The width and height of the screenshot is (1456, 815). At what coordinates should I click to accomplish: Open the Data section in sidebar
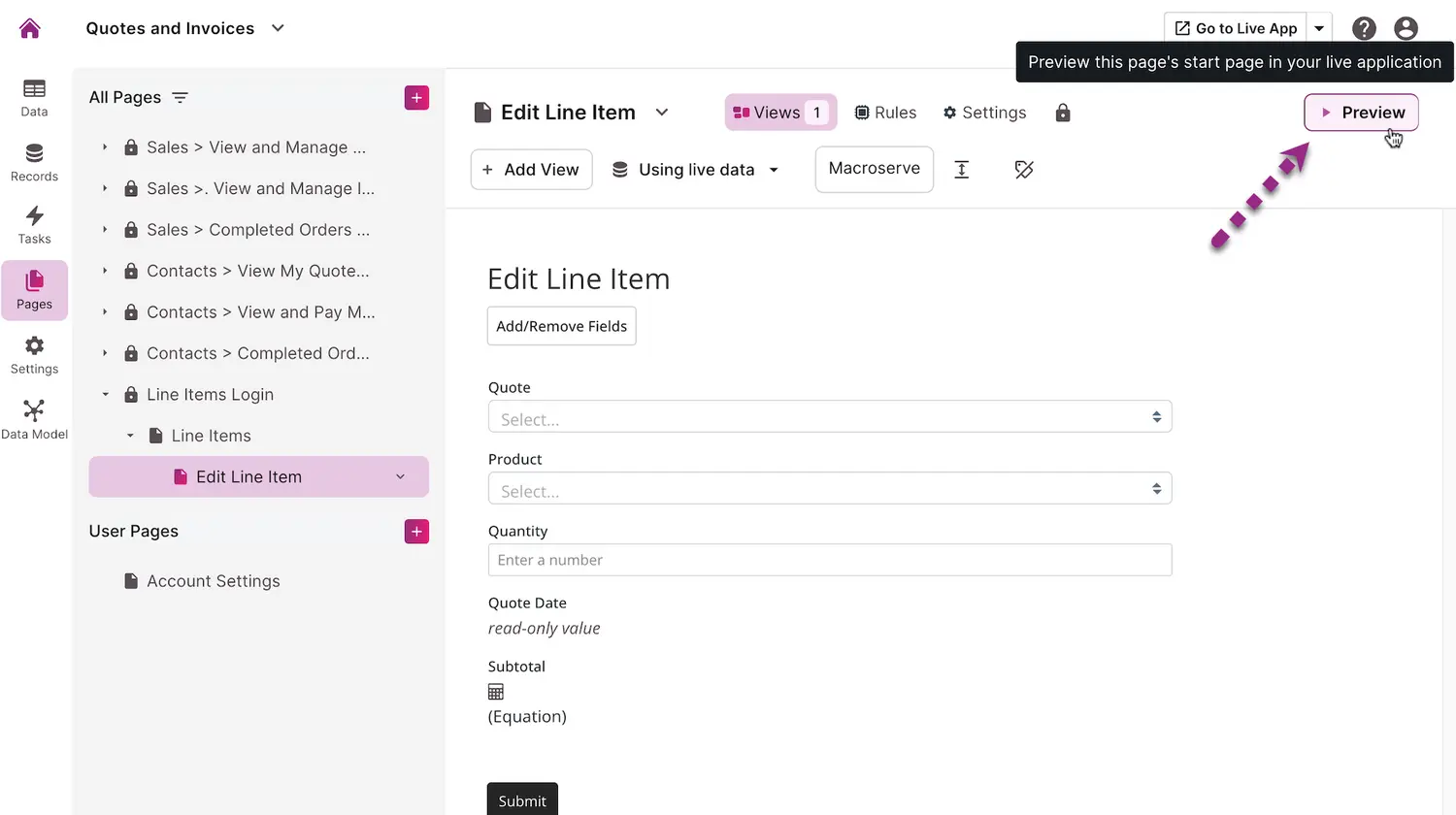coord(34,97)
